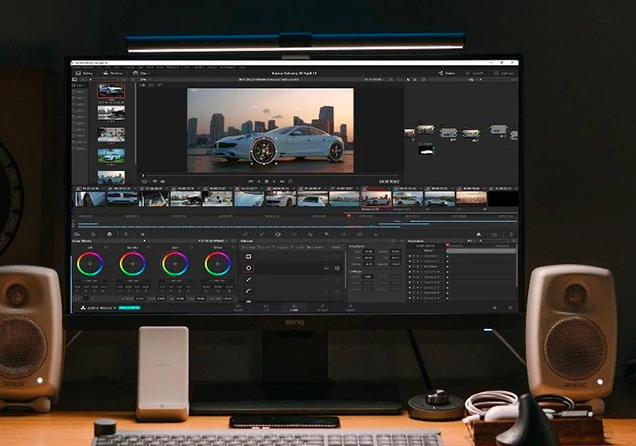This screenshot has height=446, width=636.
Task: Select the Polygon pen window tool
Action: point(248,280)
